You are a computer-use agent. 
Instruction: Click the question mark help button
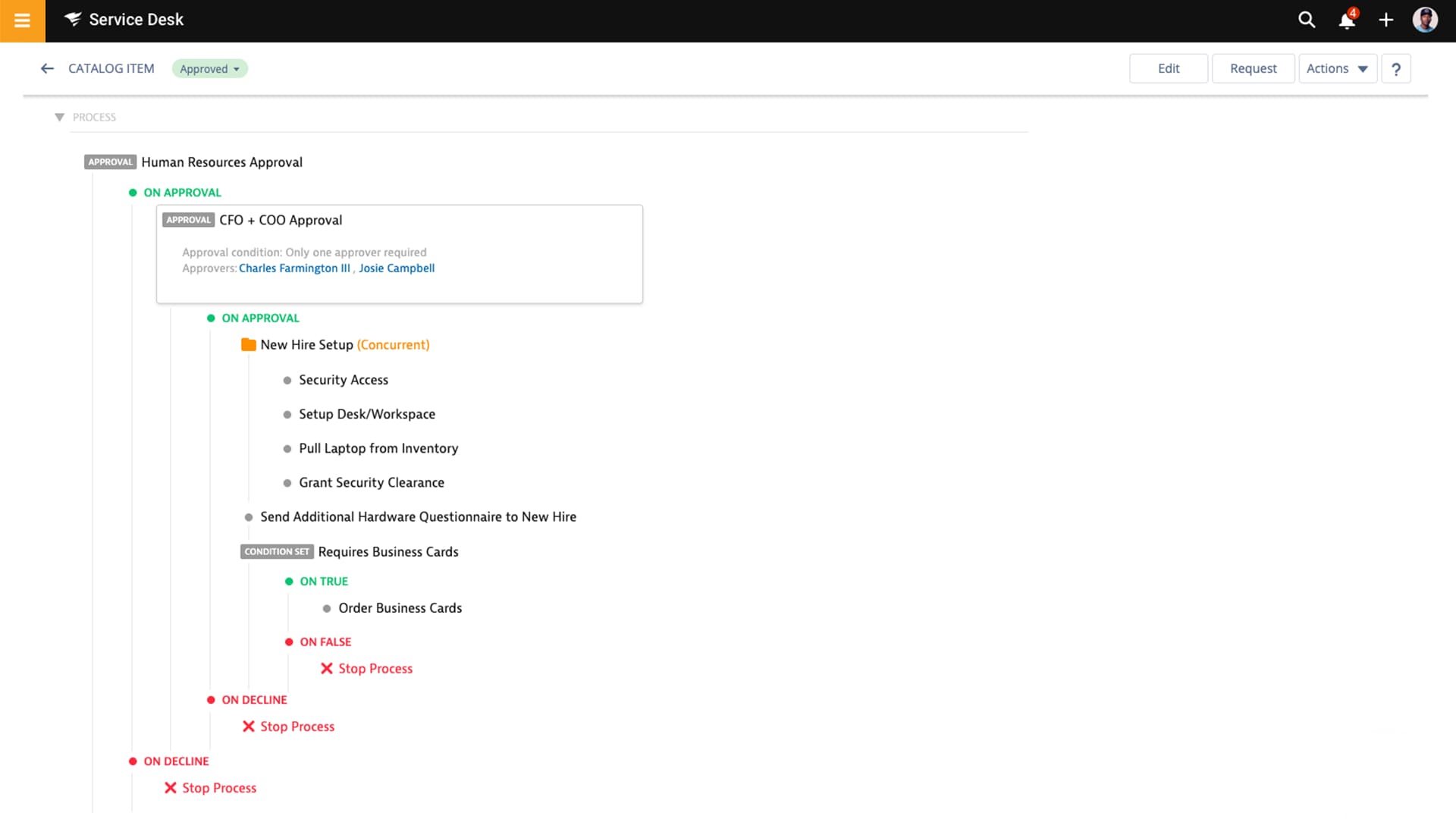point(1395,69)
